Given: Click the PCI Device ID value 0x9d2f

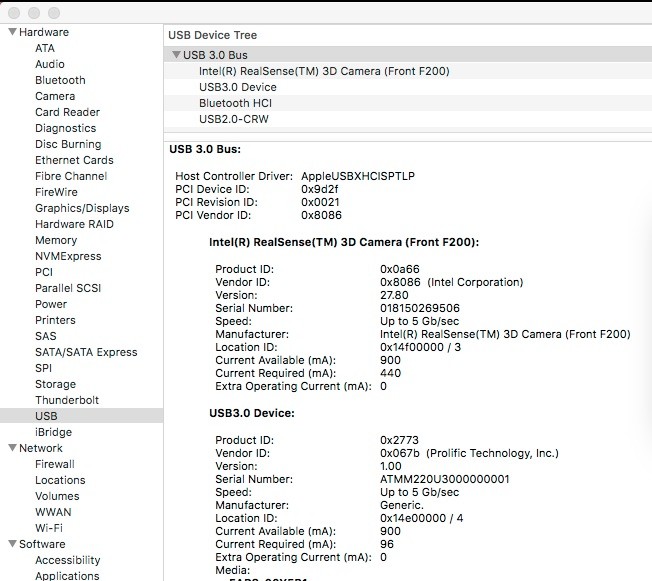Looking at the screenshot, I should (x=320, y=189).
